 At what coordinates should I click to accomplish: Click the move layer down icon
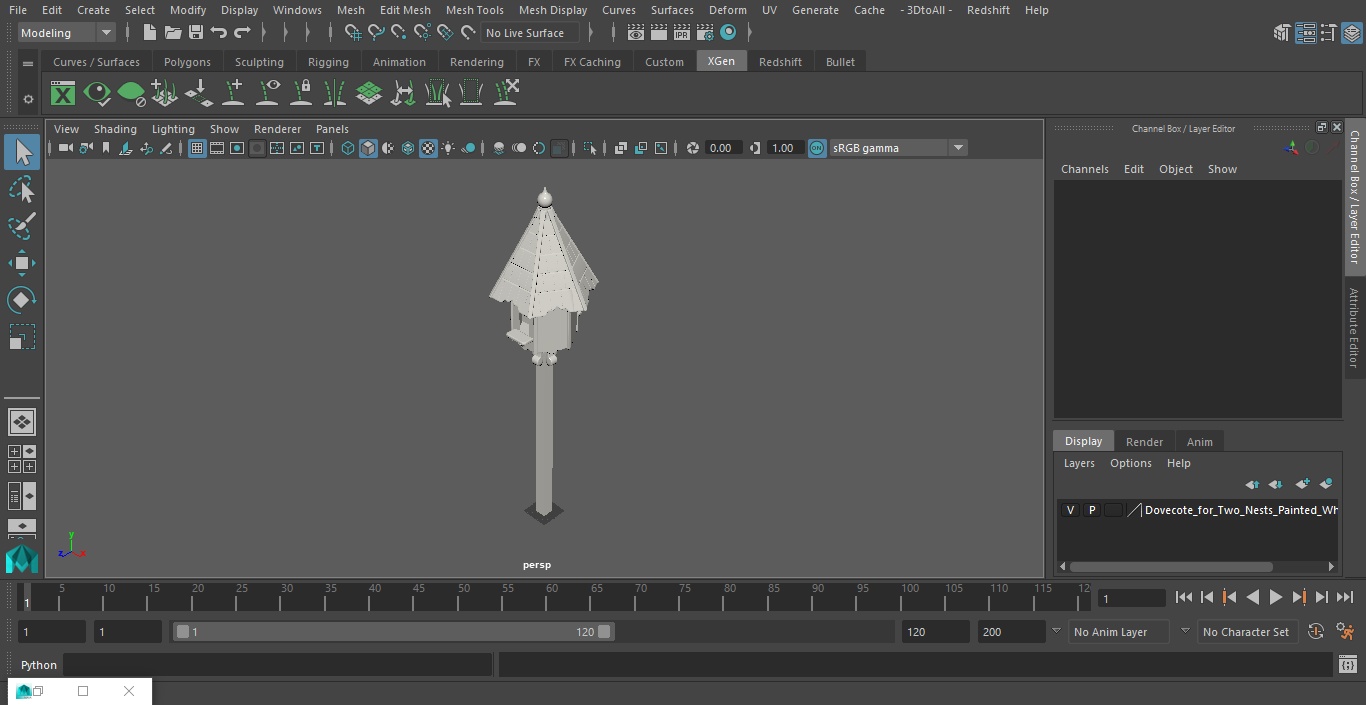(x=1276, y=484)
